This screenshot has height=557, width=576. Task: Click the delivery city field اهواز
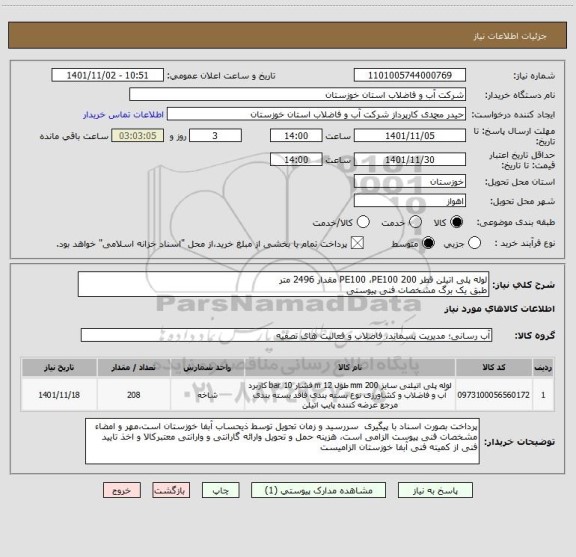[410, 201]
